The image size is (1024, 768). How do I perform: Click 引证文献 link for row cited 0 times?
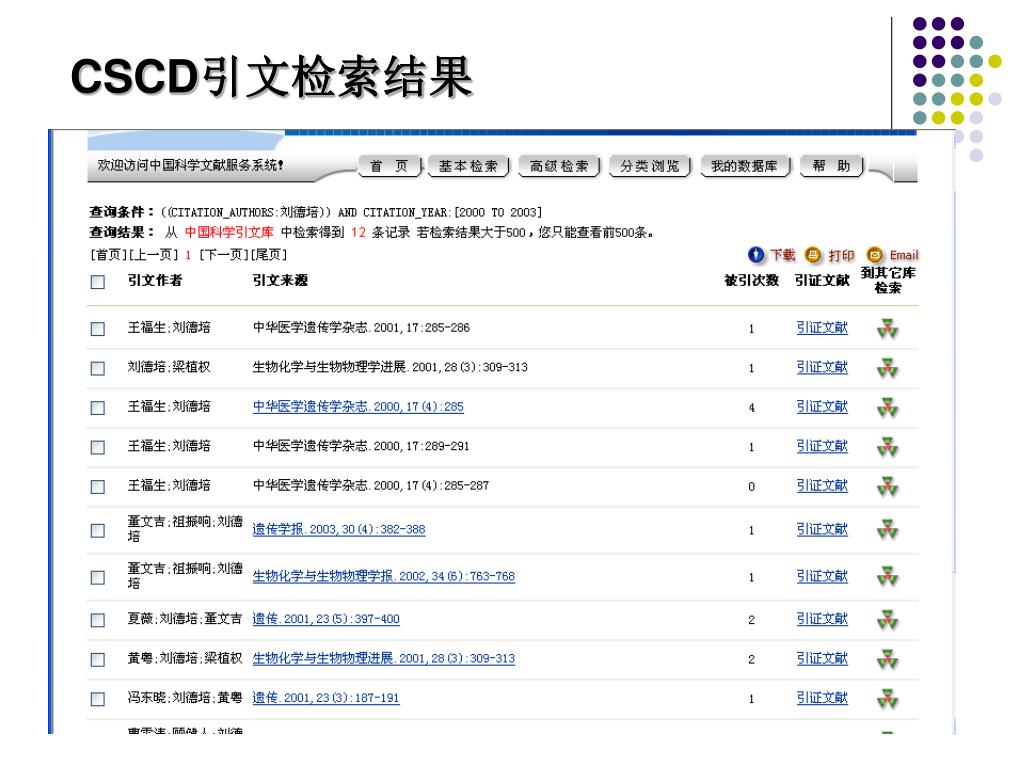822,486
